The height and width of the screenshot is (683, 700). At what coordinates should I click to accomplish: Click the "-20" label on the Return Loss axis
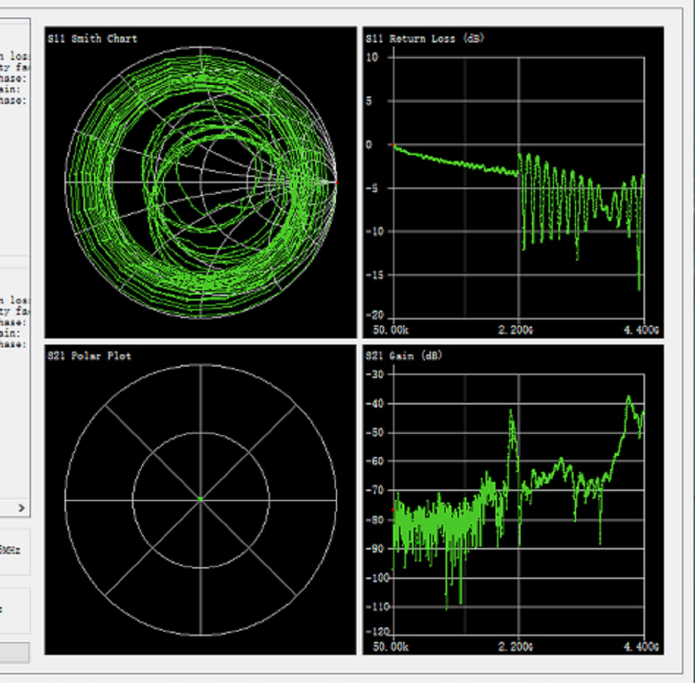[x=375, y=315]
